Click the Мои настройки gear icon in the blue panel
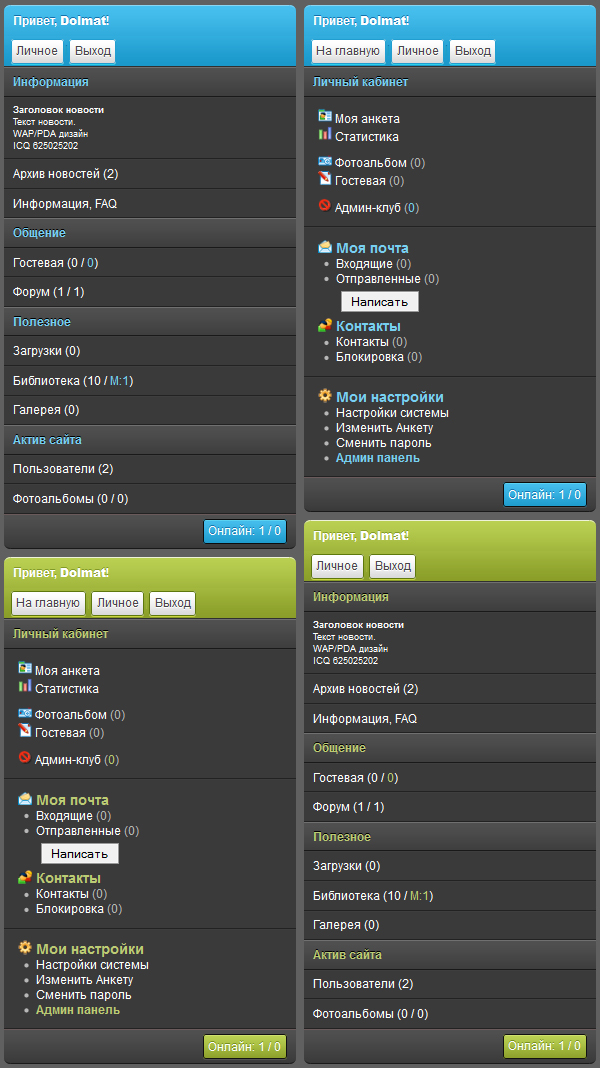 click(325, 396)
